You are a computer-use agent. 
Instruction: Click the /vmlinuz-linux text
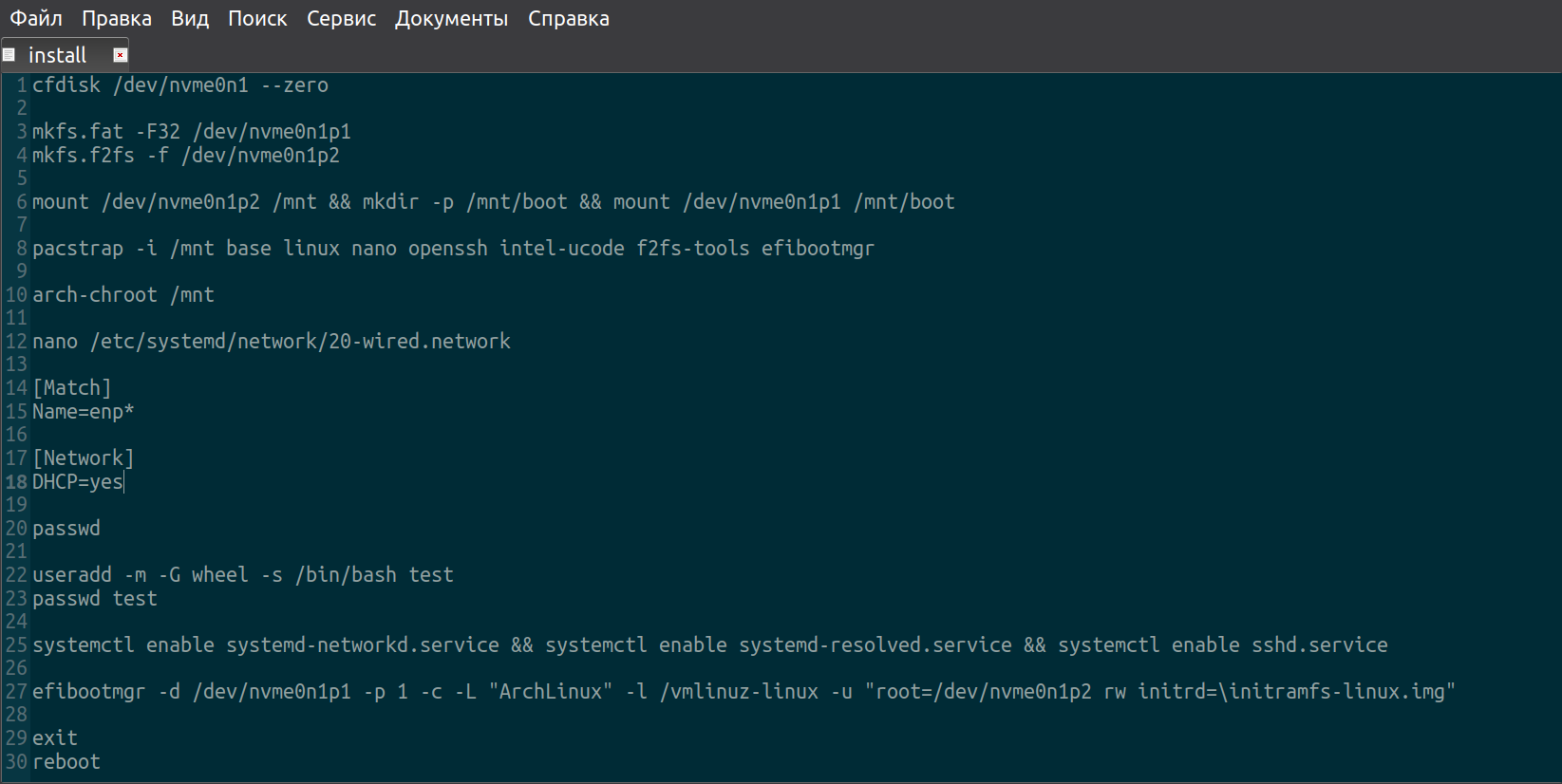(x=739, y=692)
